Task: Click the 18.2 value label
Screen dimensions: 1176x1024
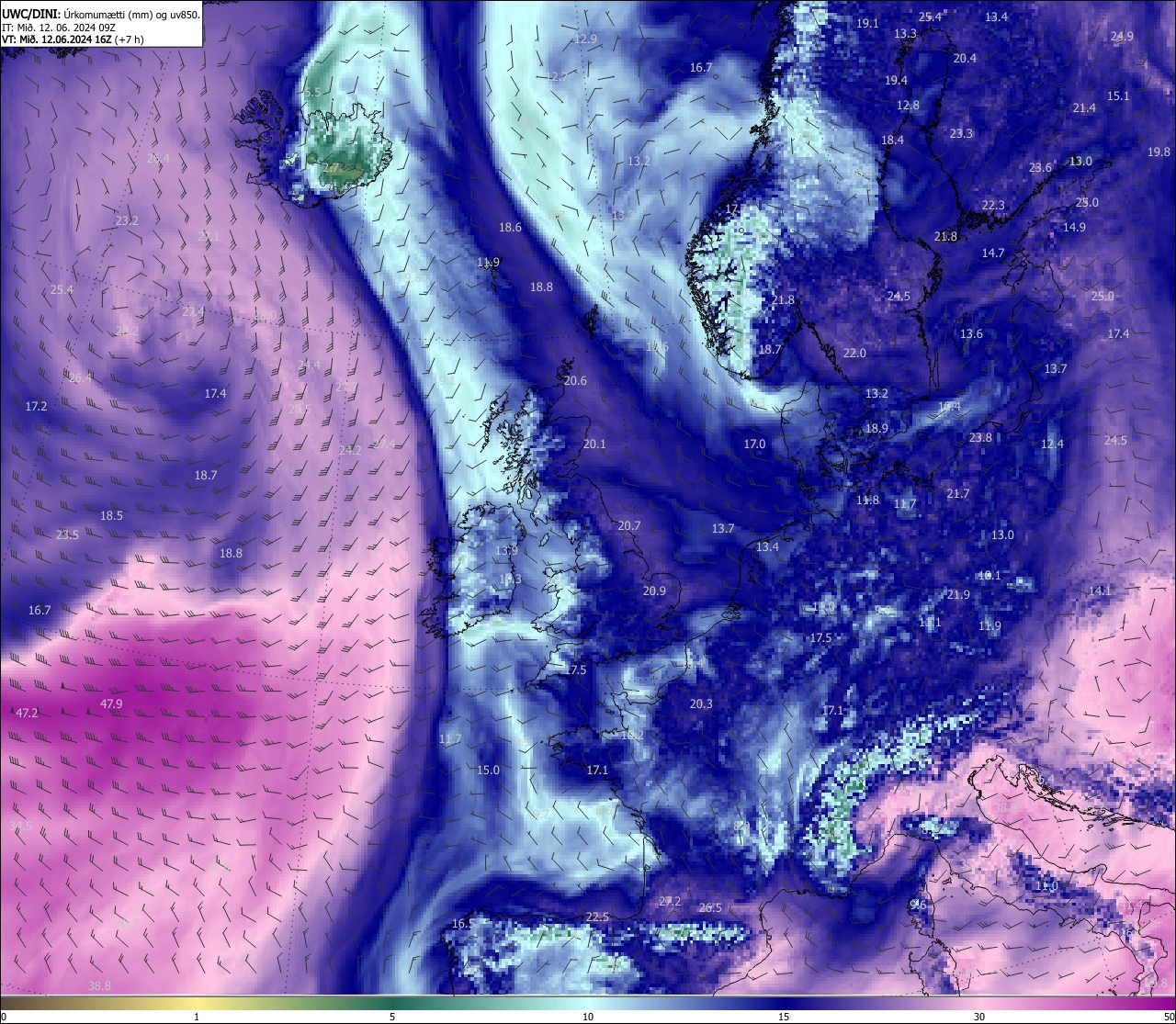Action: tap(632, 736)
